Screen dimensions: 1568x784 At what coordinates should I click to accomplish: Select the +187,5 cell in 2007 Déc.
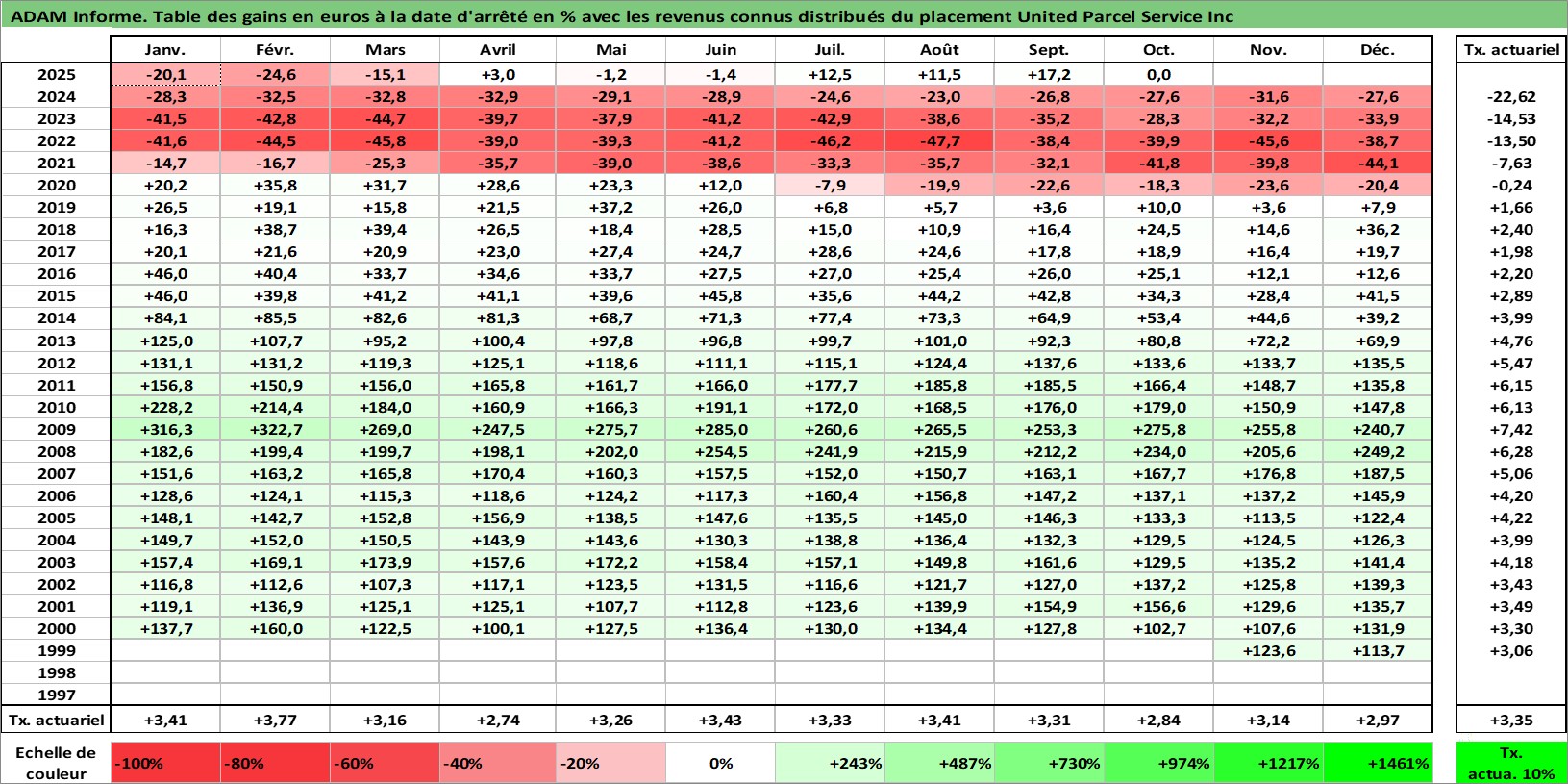1378,473
